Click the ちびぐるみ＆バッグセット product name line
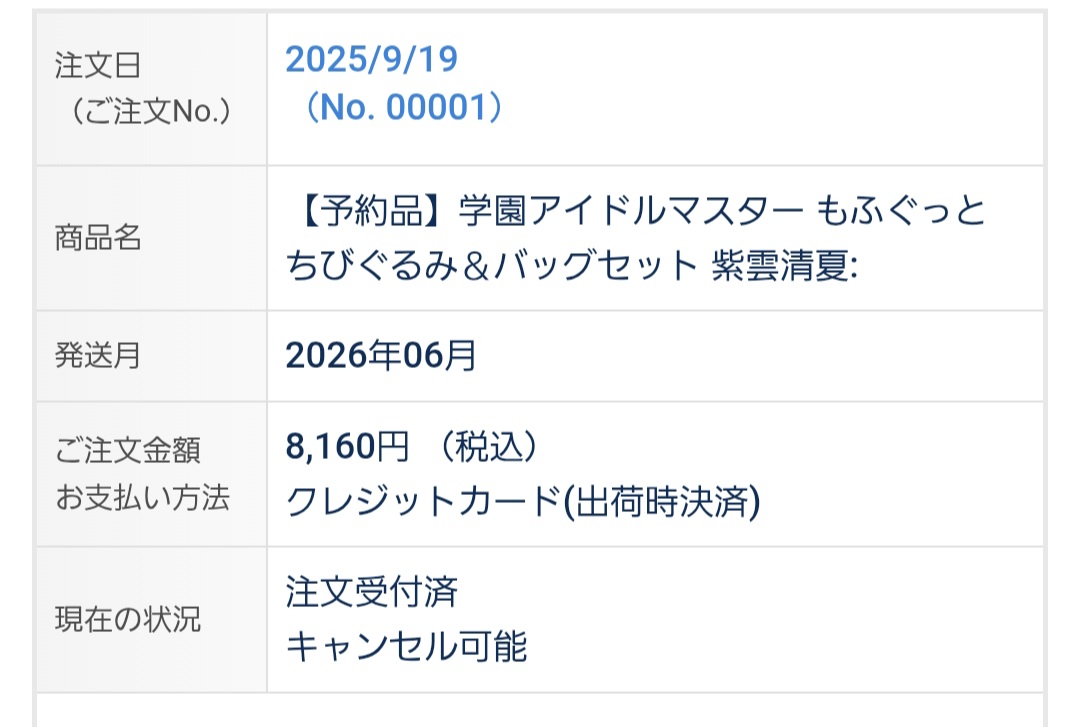This screenshot has width=1080, height=727. tap(490, 266)
